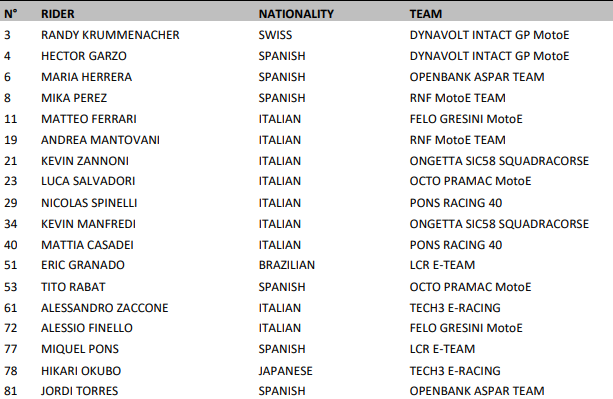Select MIKA PEREZ in rider list
This screenshot has height=399, width=613.
(x=74, y=98)
